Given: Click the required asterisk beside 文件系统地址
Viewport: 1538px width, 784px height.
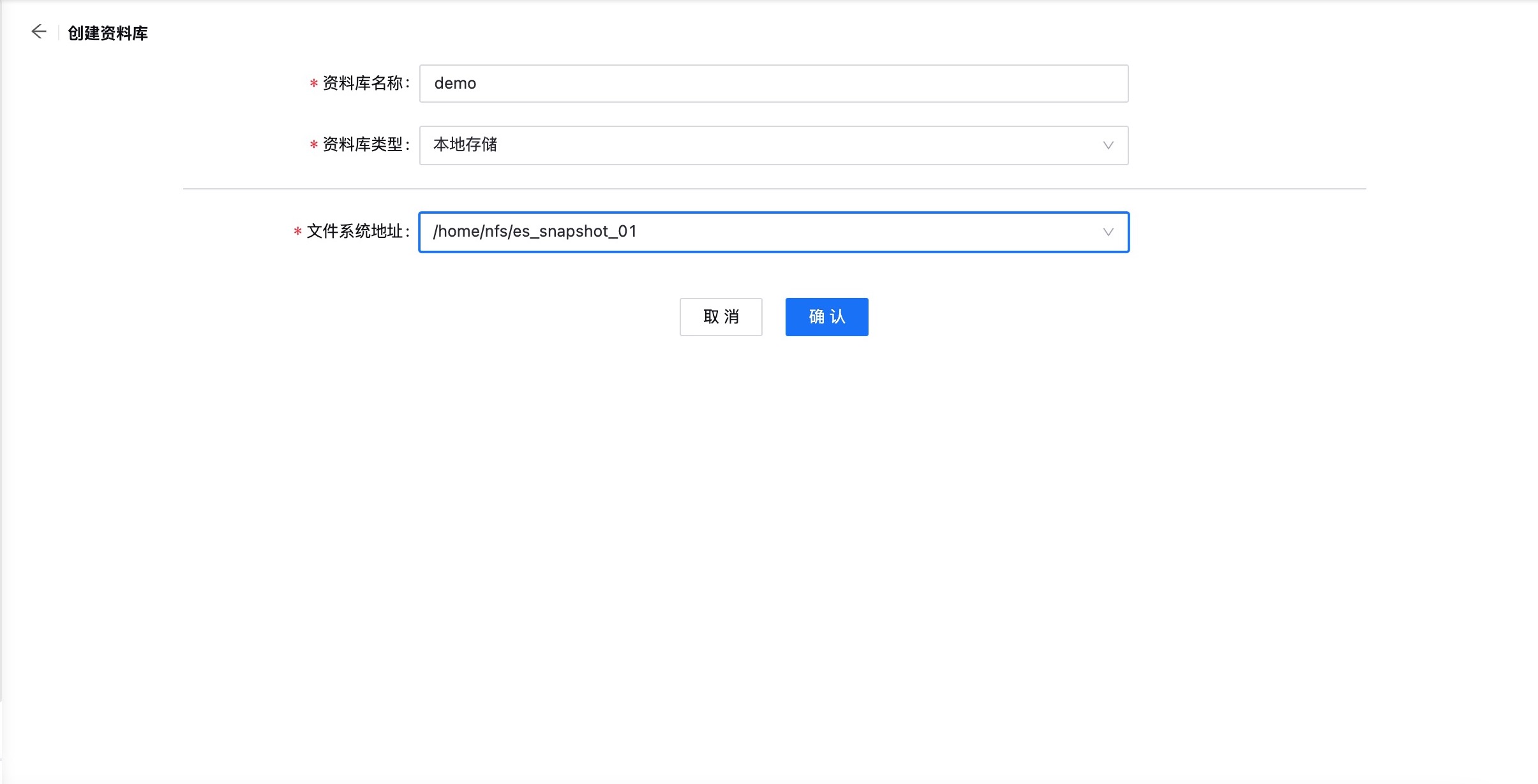Looking at the screenshot, I should pyautogui.click(x=296, y=232).
